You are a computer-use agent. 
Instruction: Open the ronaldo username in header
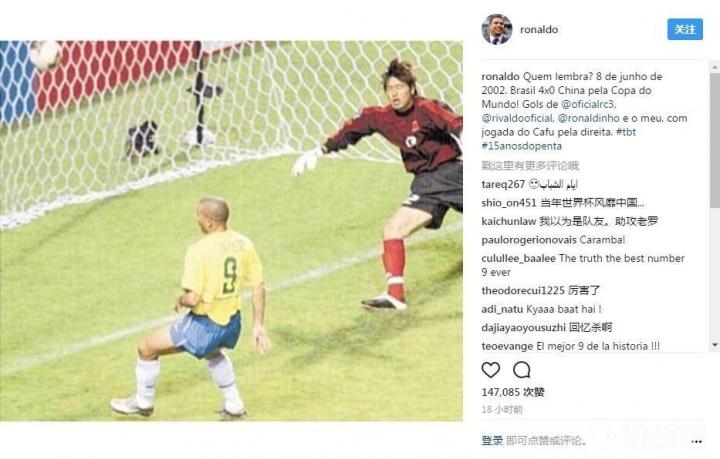point(539,29)
